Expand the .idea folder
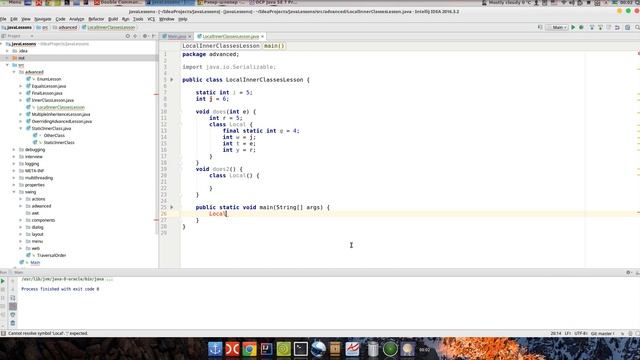Viewport: 640px width, 360px height. [x=7, y=51]
